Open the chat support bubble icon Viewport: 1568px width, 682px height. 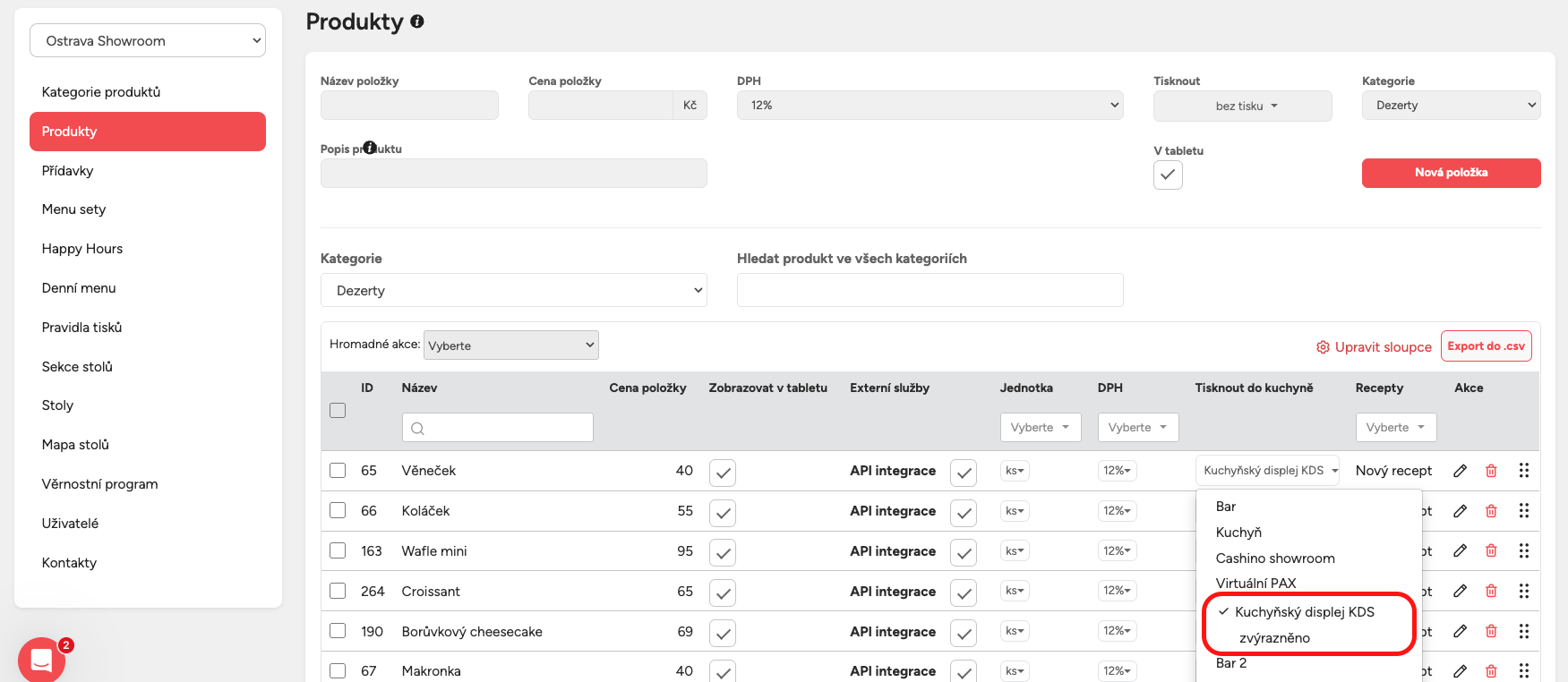(x=41, y=661)
